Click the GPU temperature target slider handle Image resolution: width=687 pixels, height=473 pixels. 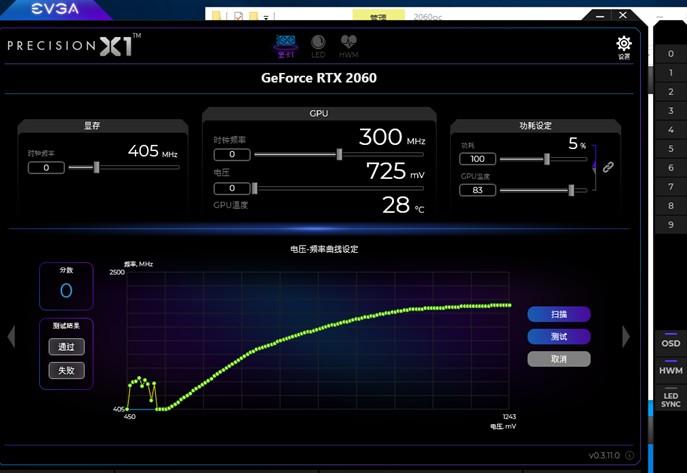click(571, 190)
